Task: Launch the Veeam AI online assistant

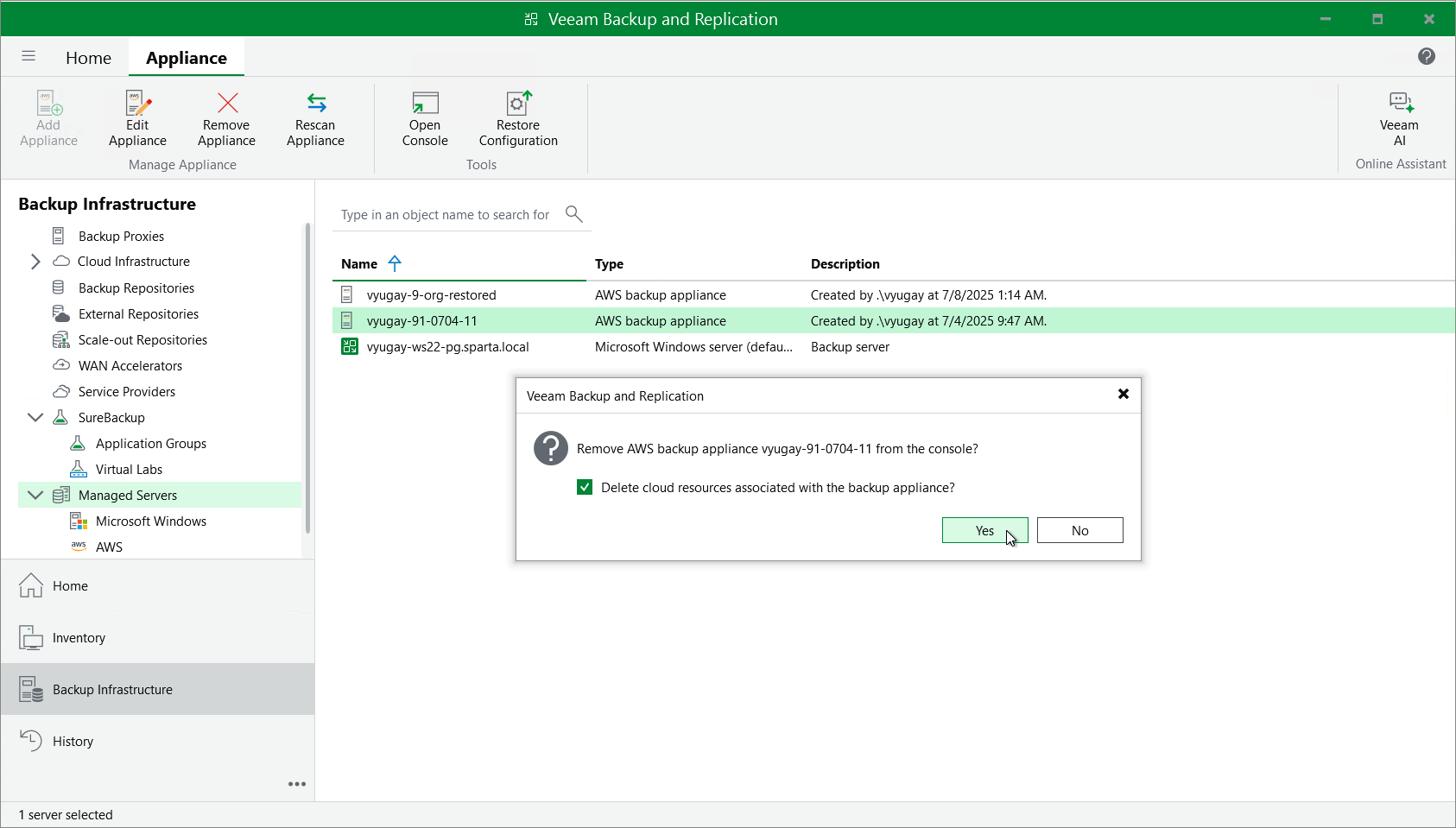Action: click(1399, 104)
